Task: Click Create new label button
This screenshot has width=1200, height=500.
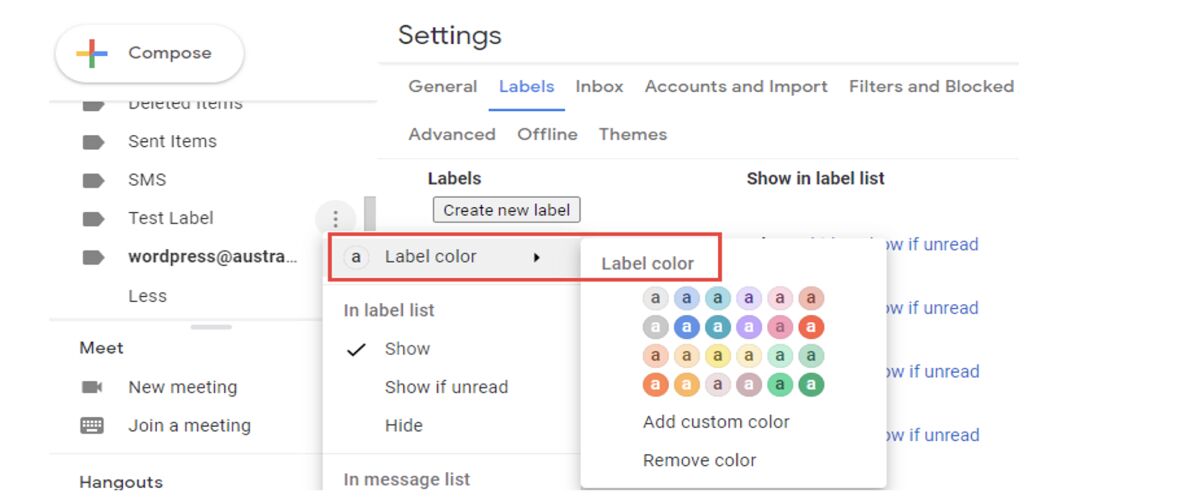Action: pos(506,210)
